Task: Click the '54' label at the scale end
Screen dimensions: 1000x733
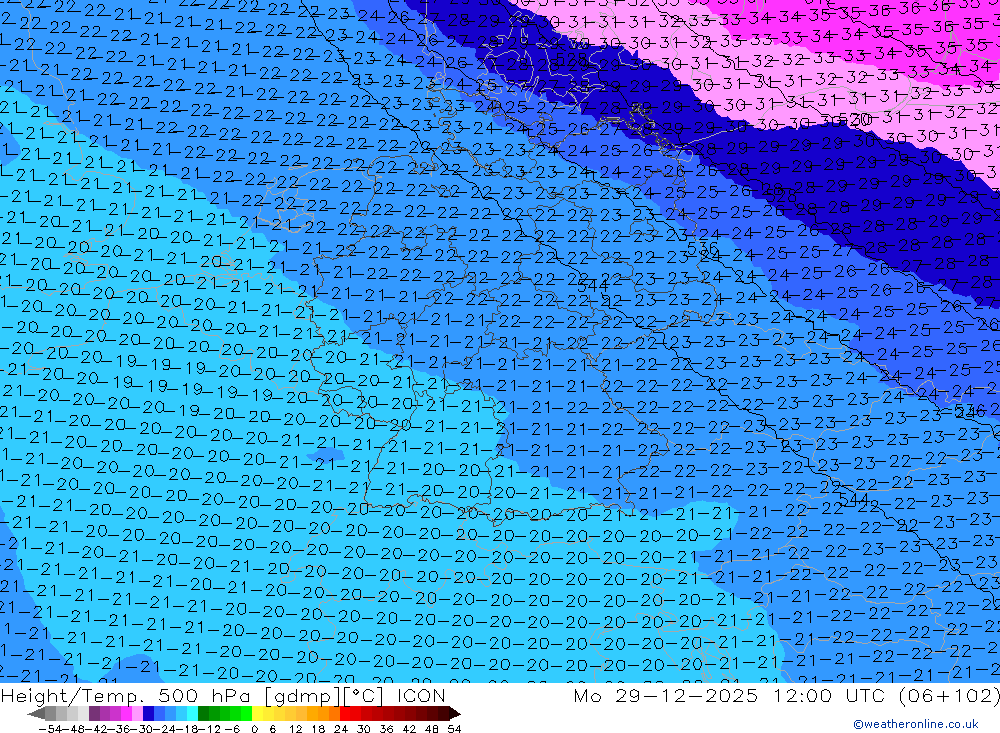Action: pyautogui.click(x=454, y=729)
